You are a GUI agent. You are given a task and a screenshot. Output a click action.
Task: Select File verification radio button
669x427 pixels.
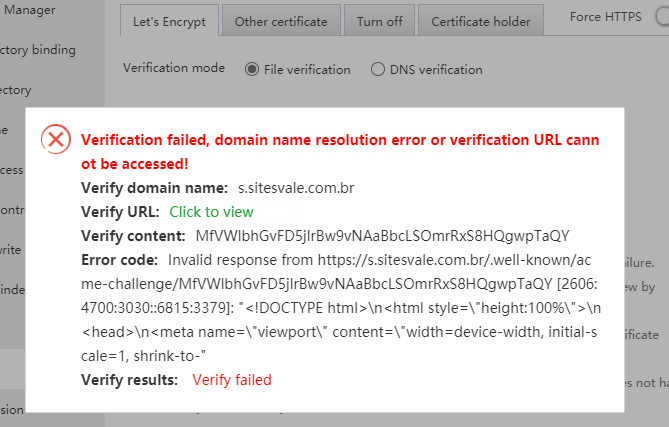click(250, 69)
